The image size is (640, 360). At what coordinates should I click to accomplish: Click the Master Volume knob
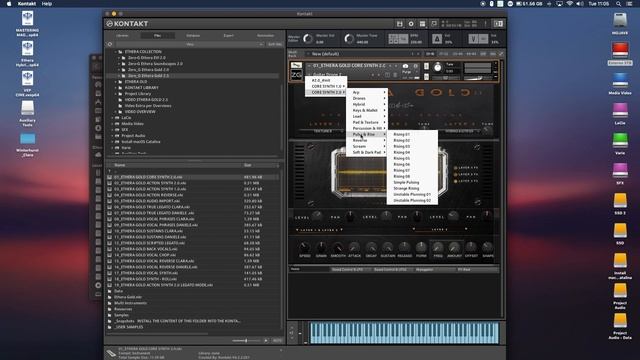click(308, 39)
